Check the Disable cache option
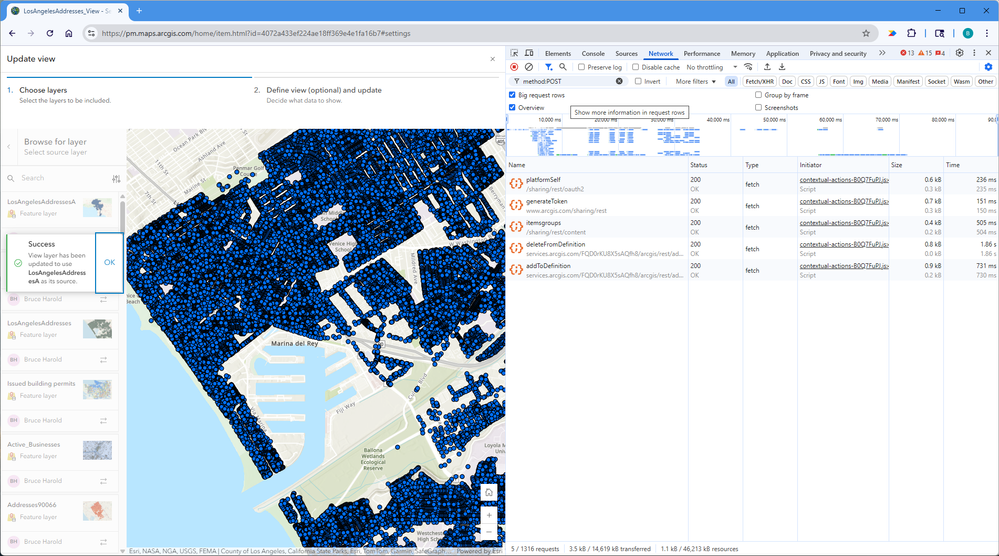Viewport: 999px width, 556px height. point(636,67)
